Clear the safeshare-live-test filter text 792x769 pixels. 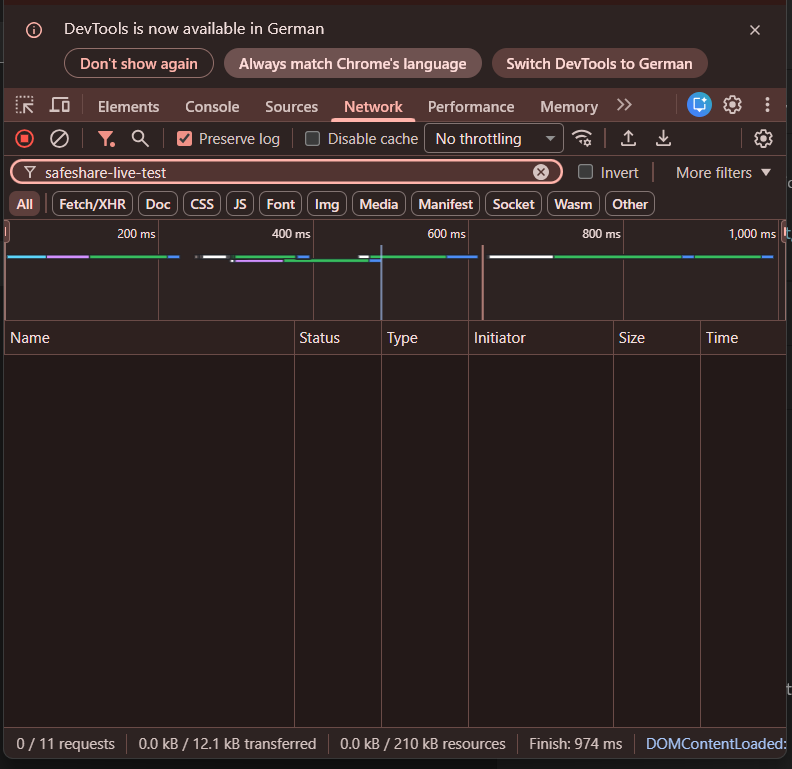pos(540,172)
